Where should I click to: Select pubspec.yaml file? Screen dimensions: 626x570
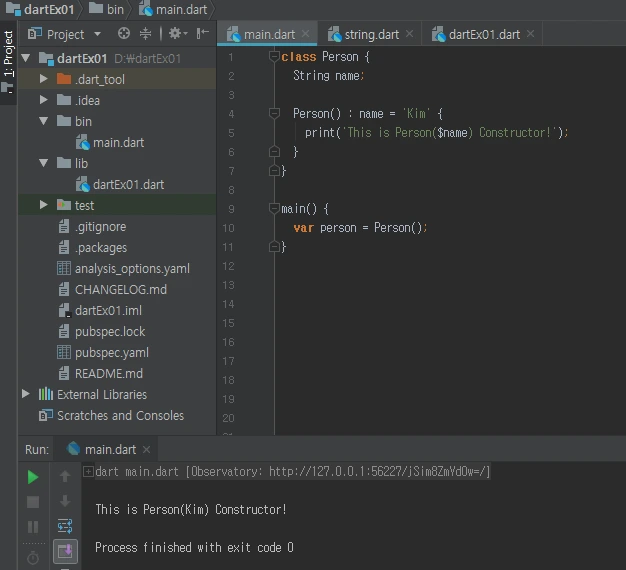pos(103,352)
